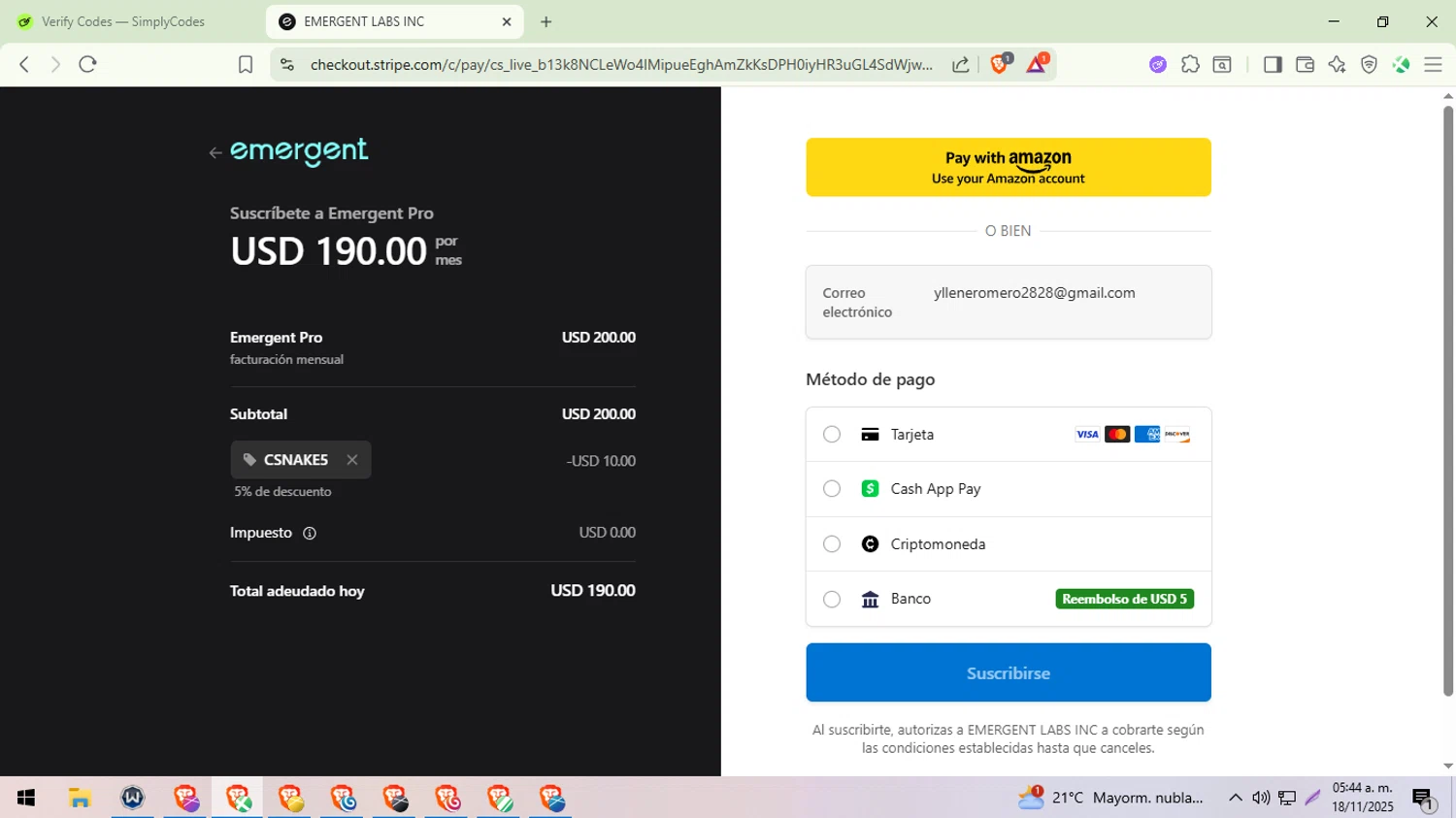Toggle the browser sidebar panel

tap(1273, 65)
